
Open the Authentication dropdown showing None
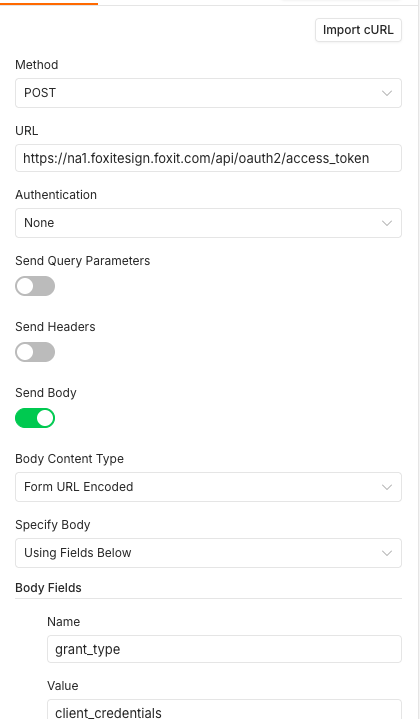tap(208, 223)
